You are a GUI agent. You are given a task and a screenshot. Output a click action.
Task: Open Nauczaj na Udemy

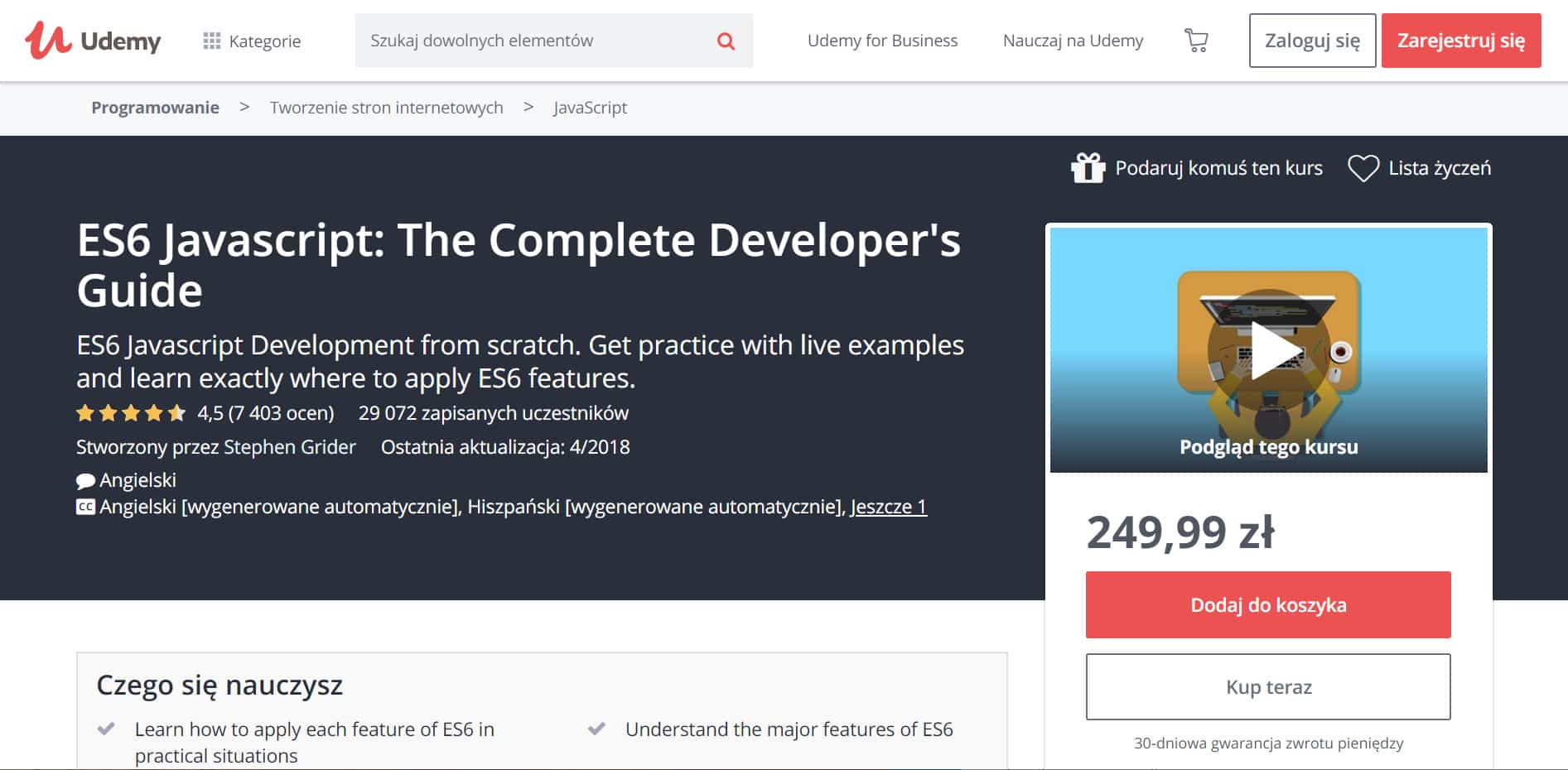click(1073, 41)
